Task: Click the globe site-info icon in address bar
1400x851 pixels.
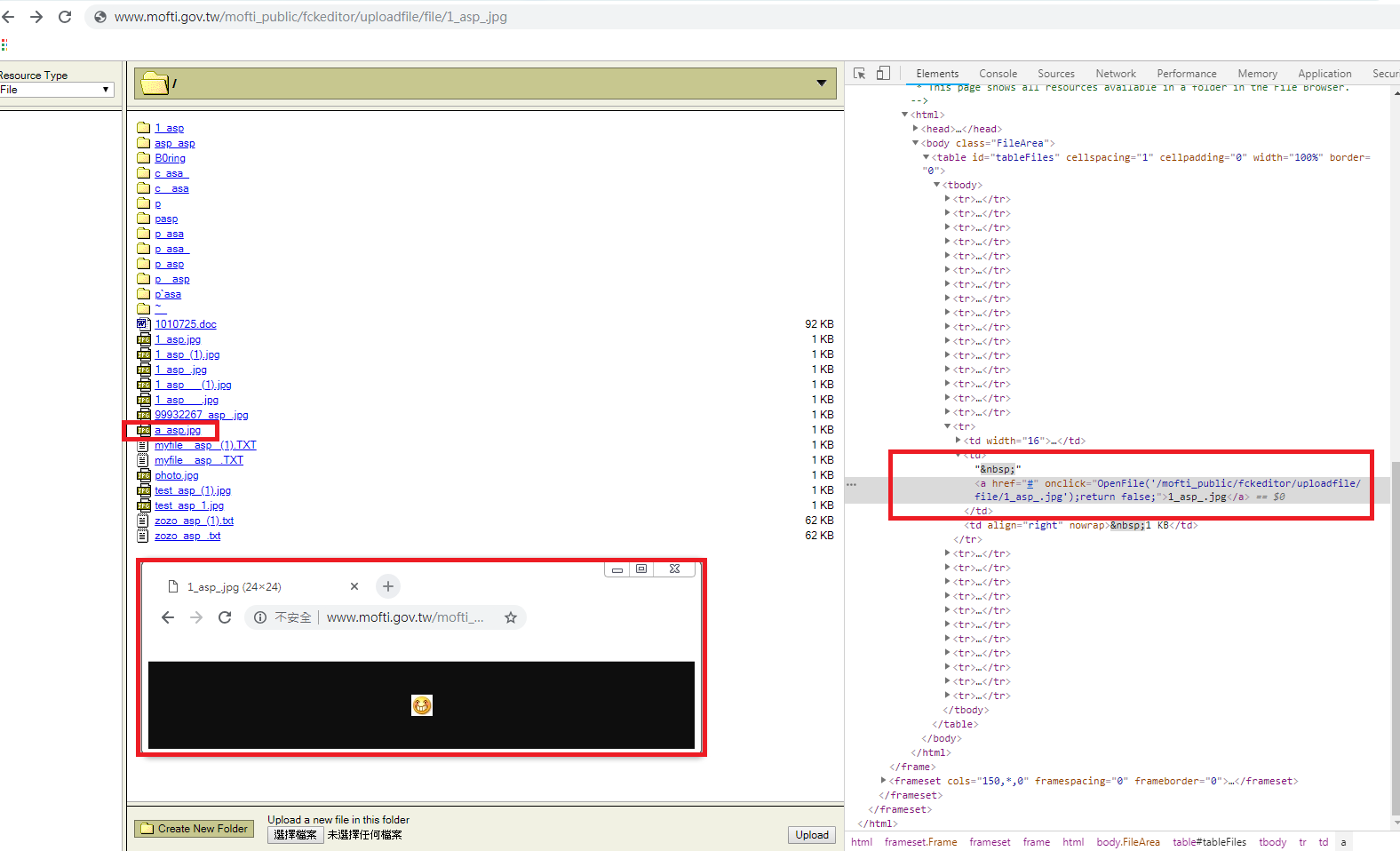Action: [x=100, y=17]
